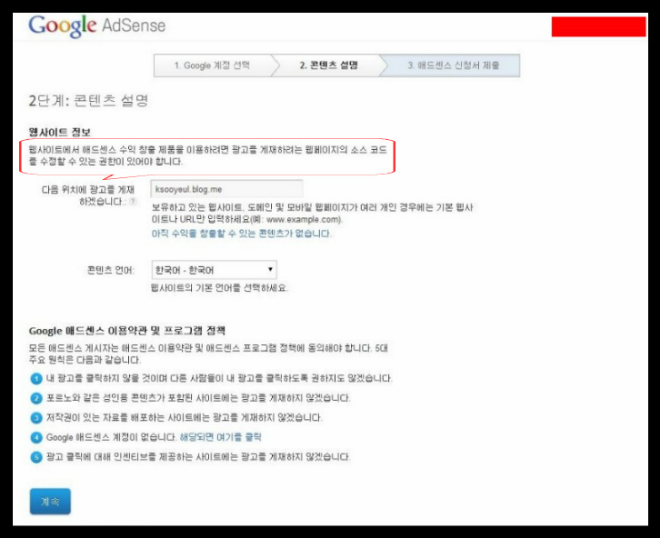Click the 콘텐츠 언어 label

pyautogui.click(x=111, y=270)
